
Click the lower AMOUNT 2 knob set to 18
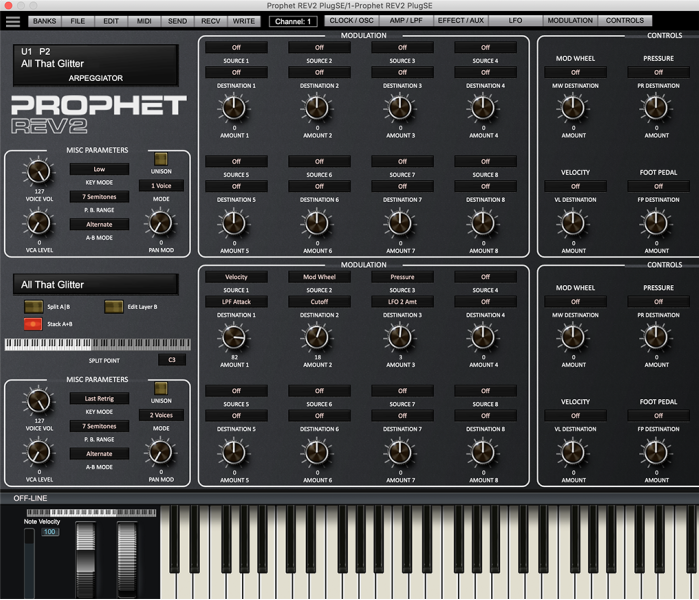click(x=317, y=337)
